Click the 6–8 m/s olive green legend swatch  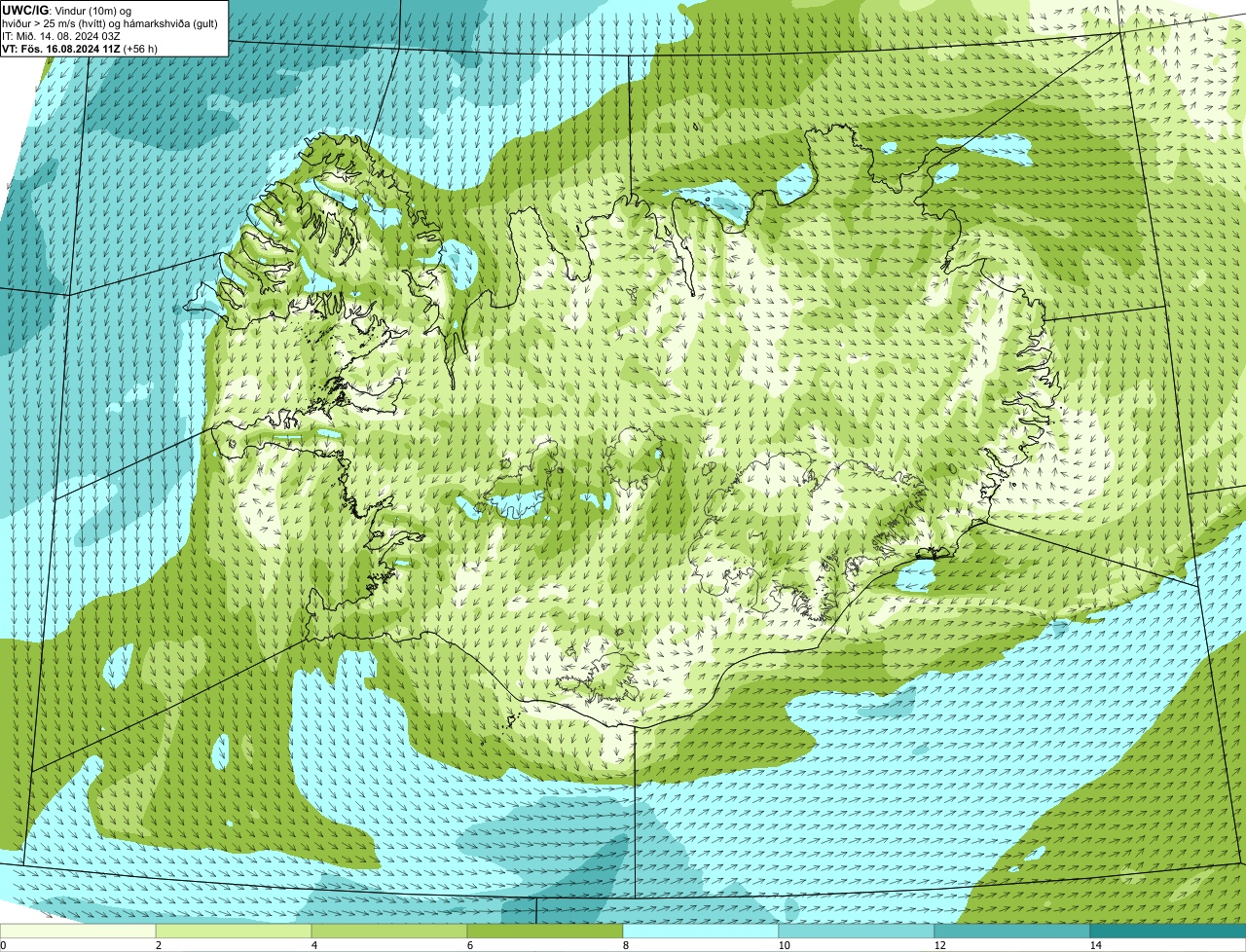545,931
